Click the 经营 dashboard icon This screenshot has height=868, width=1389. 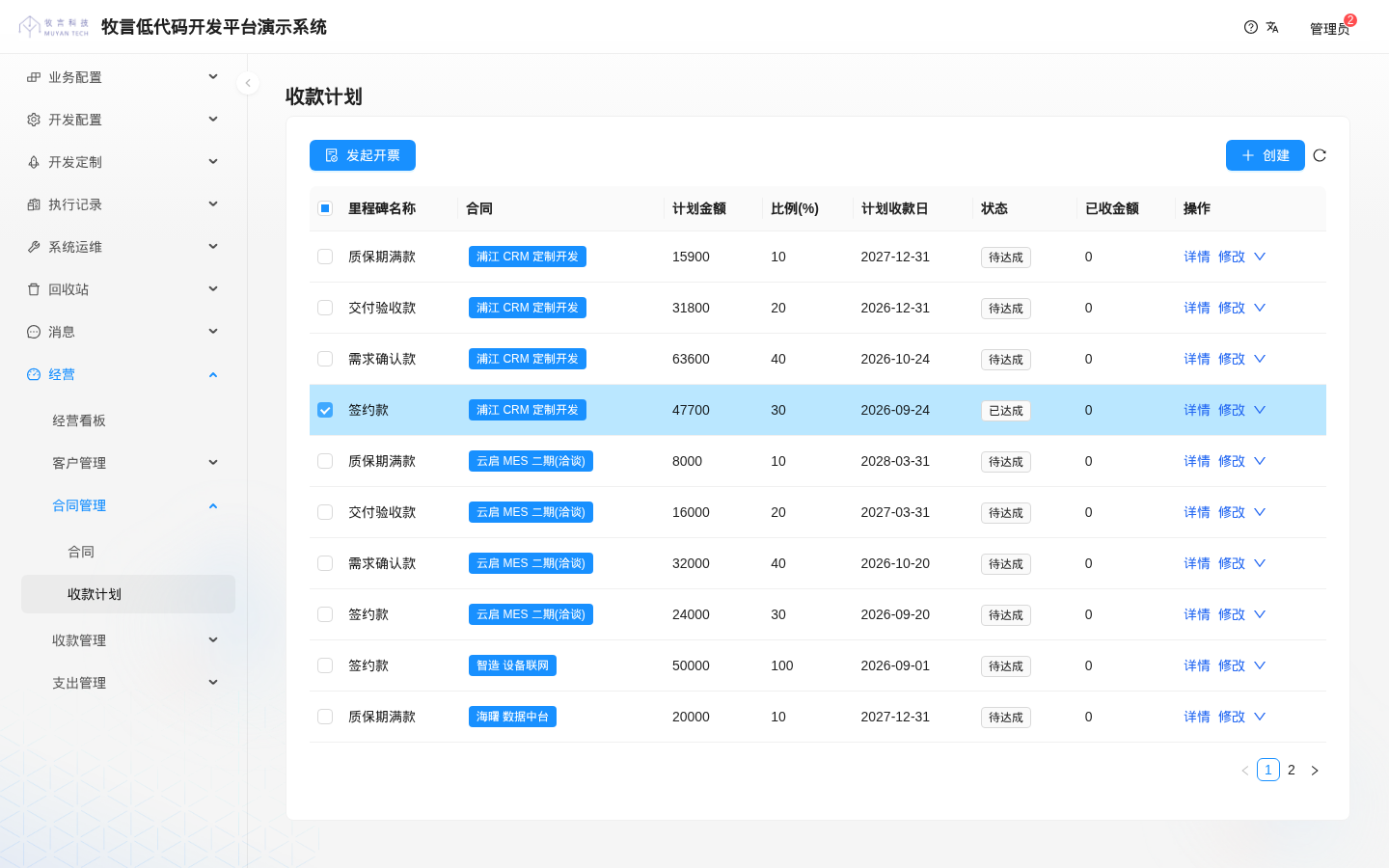pyautogui.click(x=34, y=374)
